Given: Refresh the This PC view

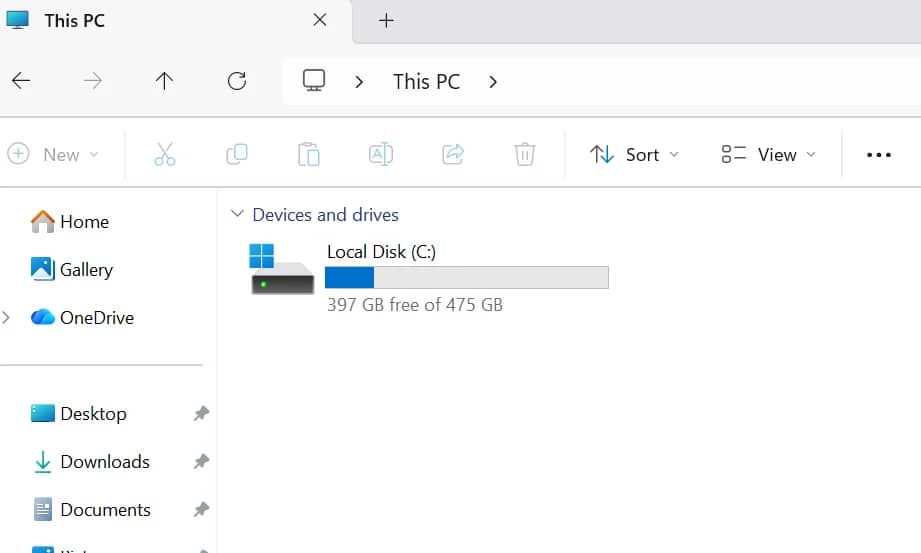Looking at the screenshot, I should point(237,81).
